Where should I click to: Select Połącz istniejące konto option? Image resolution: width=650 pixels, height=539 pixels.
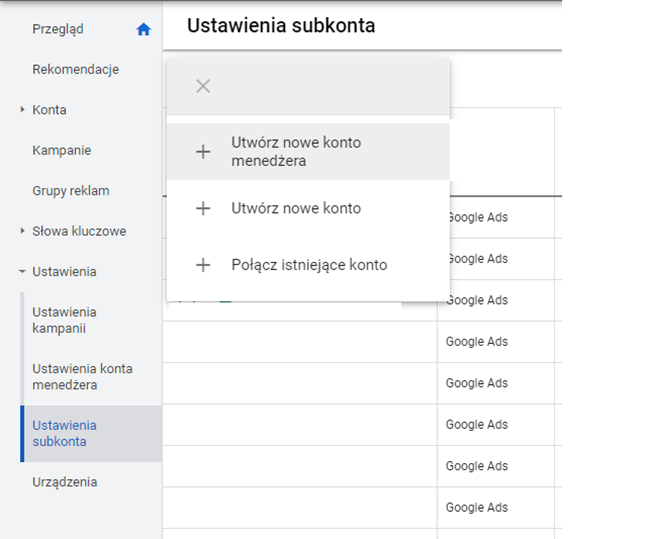pos(308,265)
